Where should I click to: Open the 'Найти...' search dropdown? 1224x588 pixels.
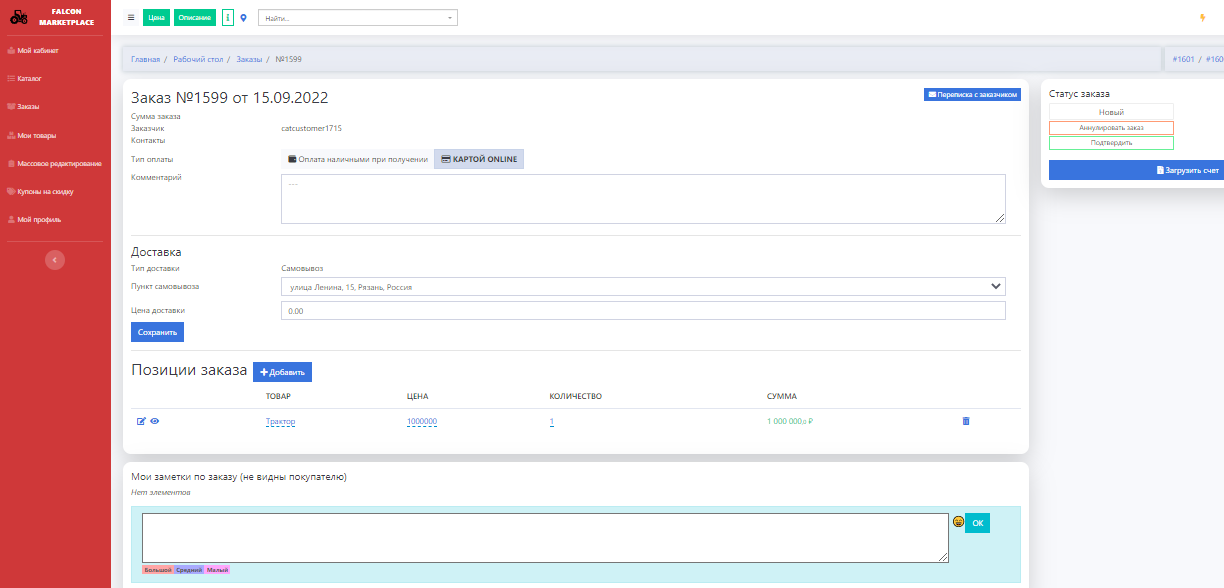tap(357, 18)
